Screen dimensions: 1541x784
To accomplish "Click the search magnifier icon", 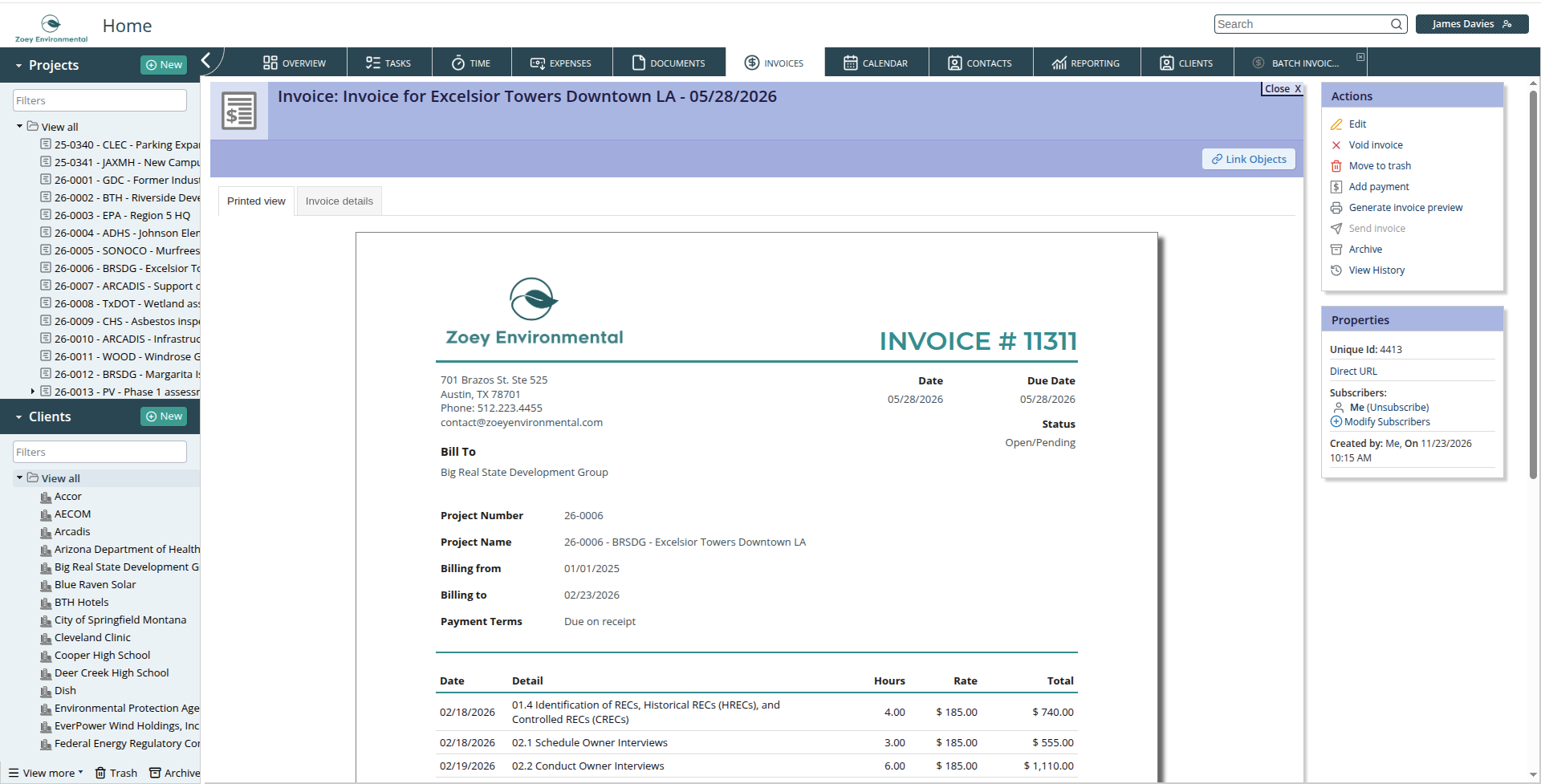I will pyautogui.click(x=1397, y=24).
